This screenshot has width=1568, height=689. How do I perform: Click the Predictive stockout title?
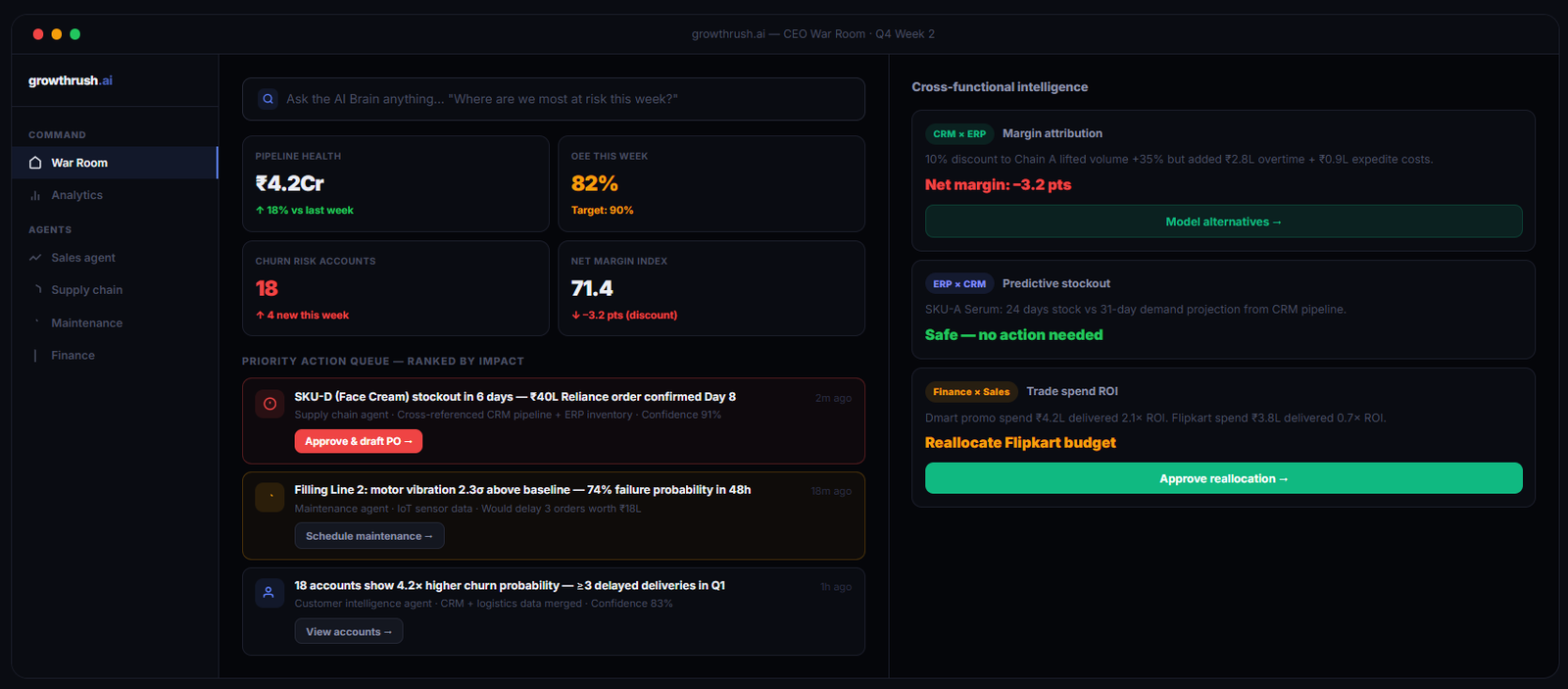coord(1056,283)
